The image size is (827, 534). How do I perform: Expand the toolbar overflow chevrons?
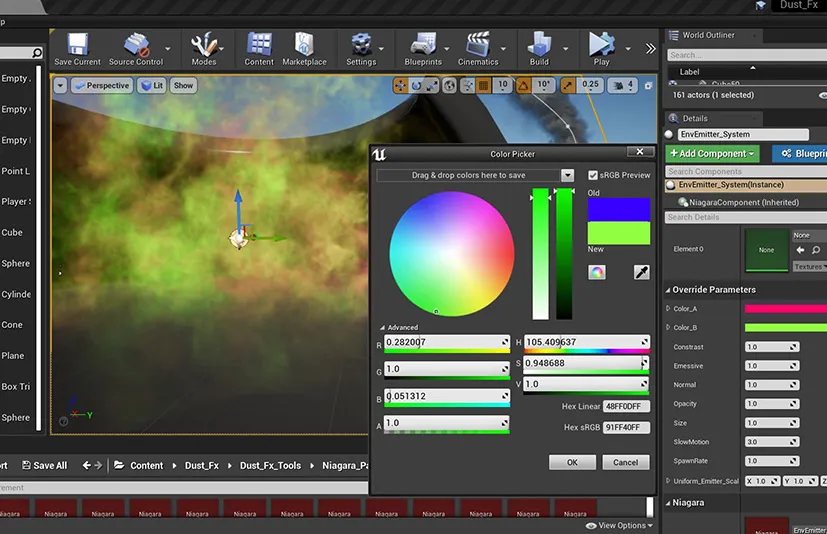tap(650, 49)
